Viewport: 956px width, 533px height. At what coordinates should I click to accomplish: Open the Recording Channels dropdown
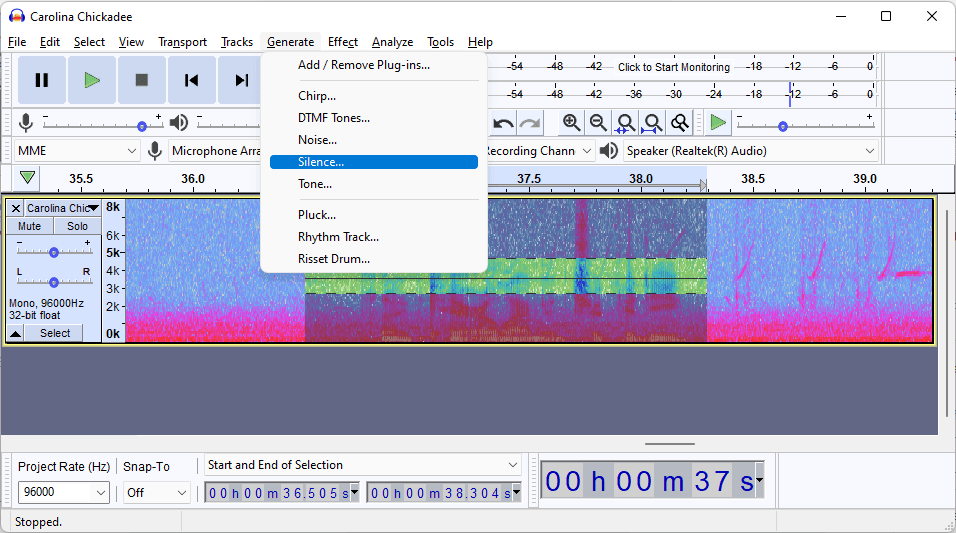[540, 151]
